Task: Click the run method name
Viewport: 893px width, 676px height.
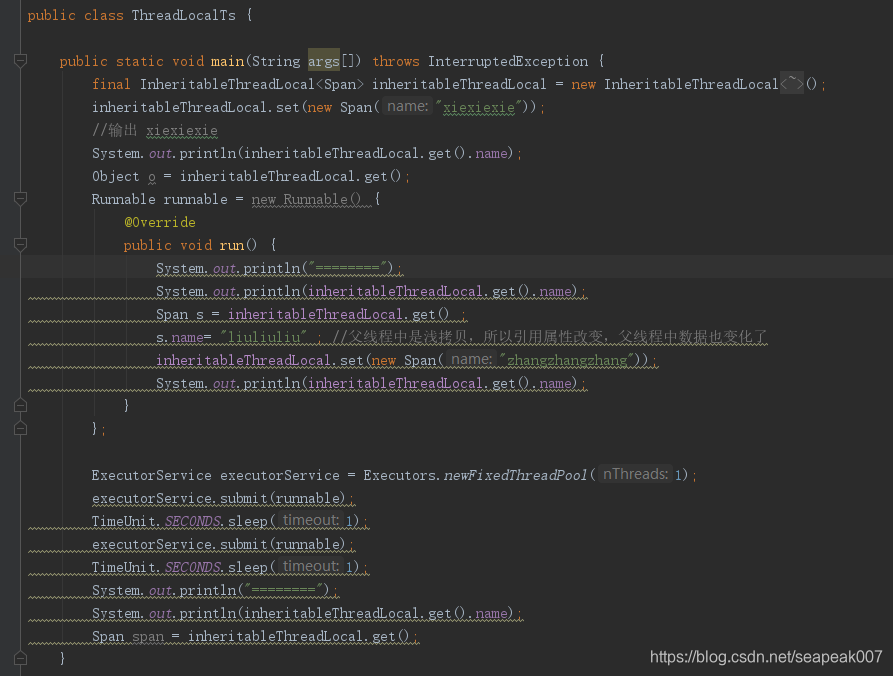Action: pos(232,245)
